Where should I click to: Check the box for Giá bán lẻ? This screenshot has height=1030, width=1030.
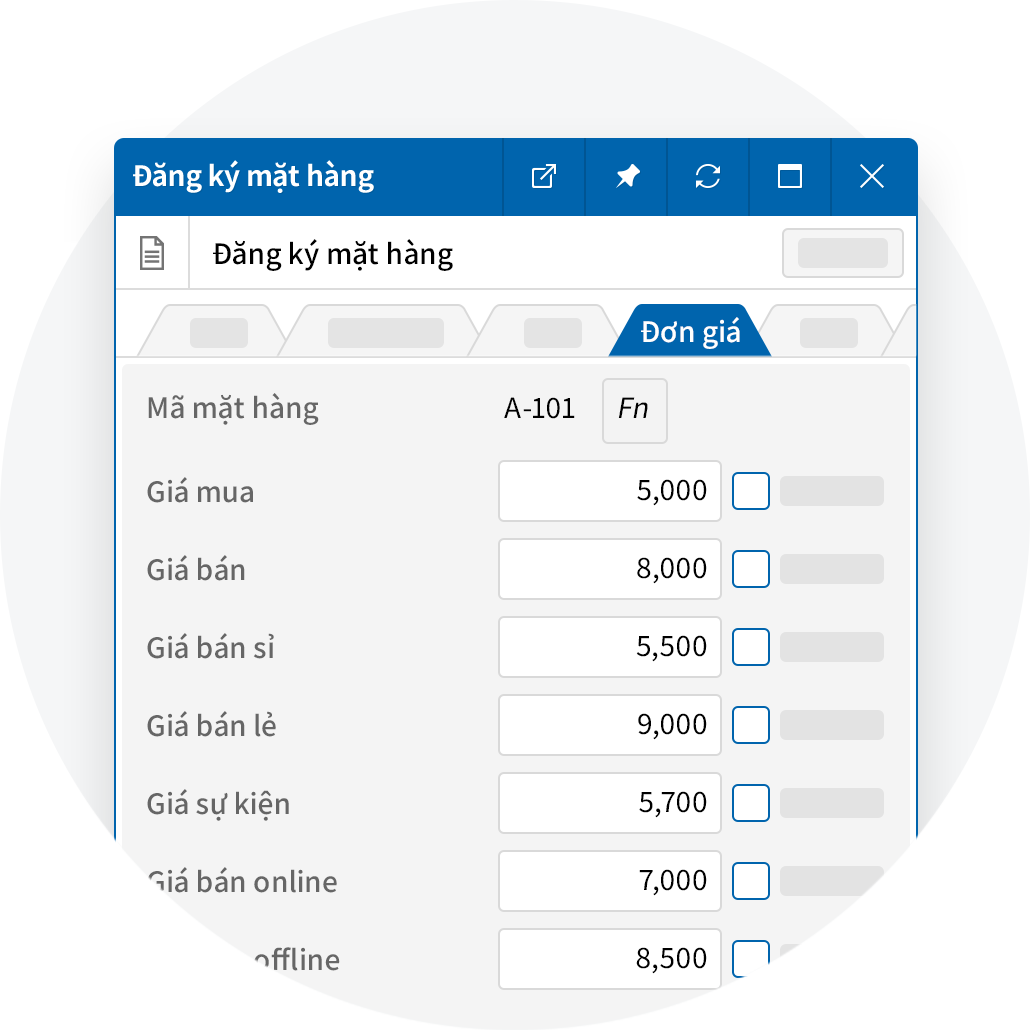(x=751, y=725)
